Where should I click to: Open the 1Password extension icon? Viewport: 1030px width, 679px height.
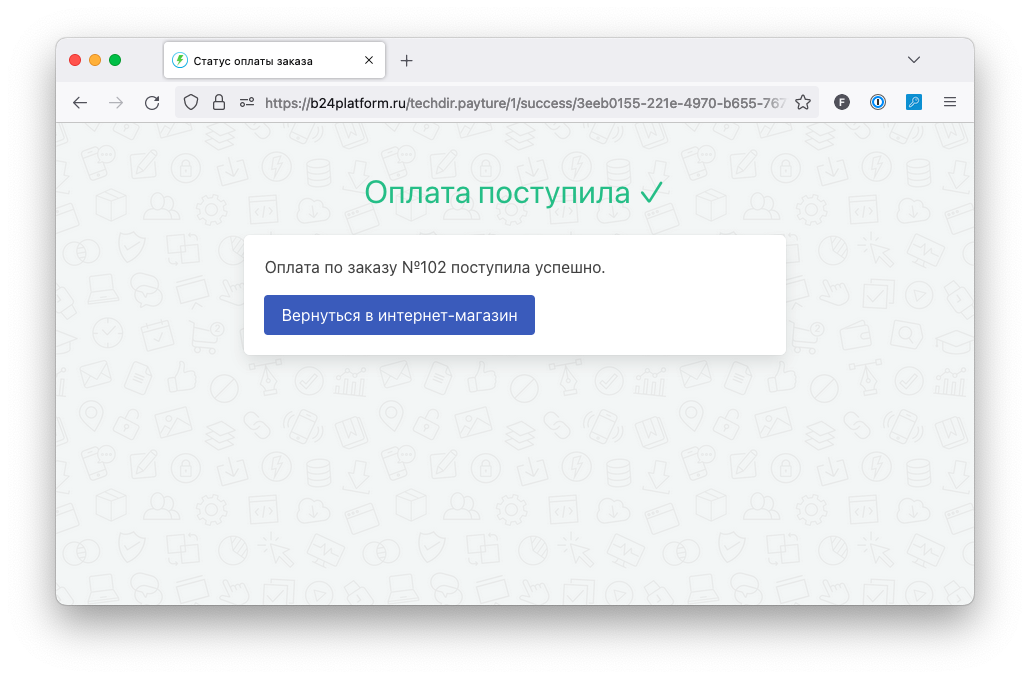(878, 102)
